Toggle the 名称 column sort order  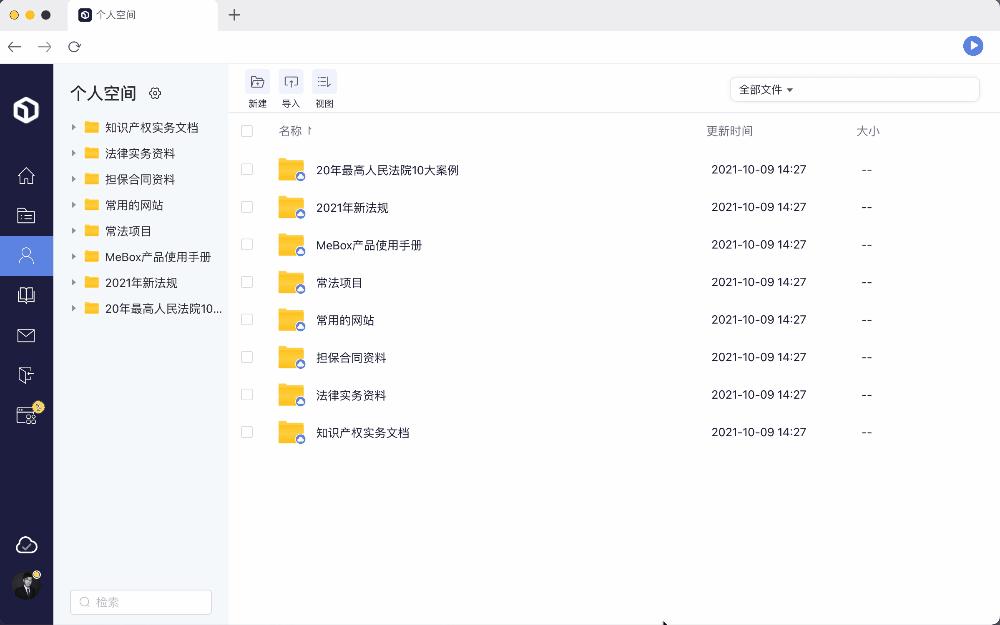pos(295,130)
